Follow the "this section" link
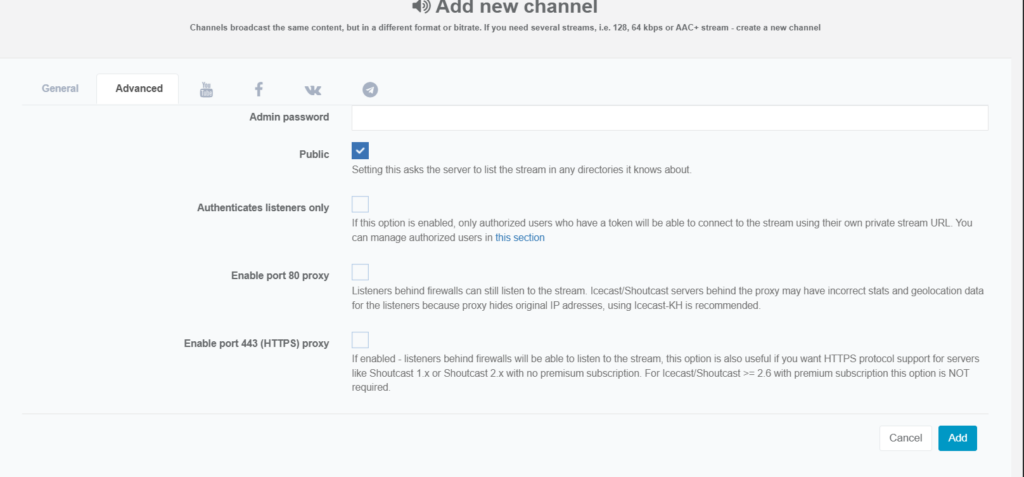The image size is (1024, 477). [x=519, y=238]
